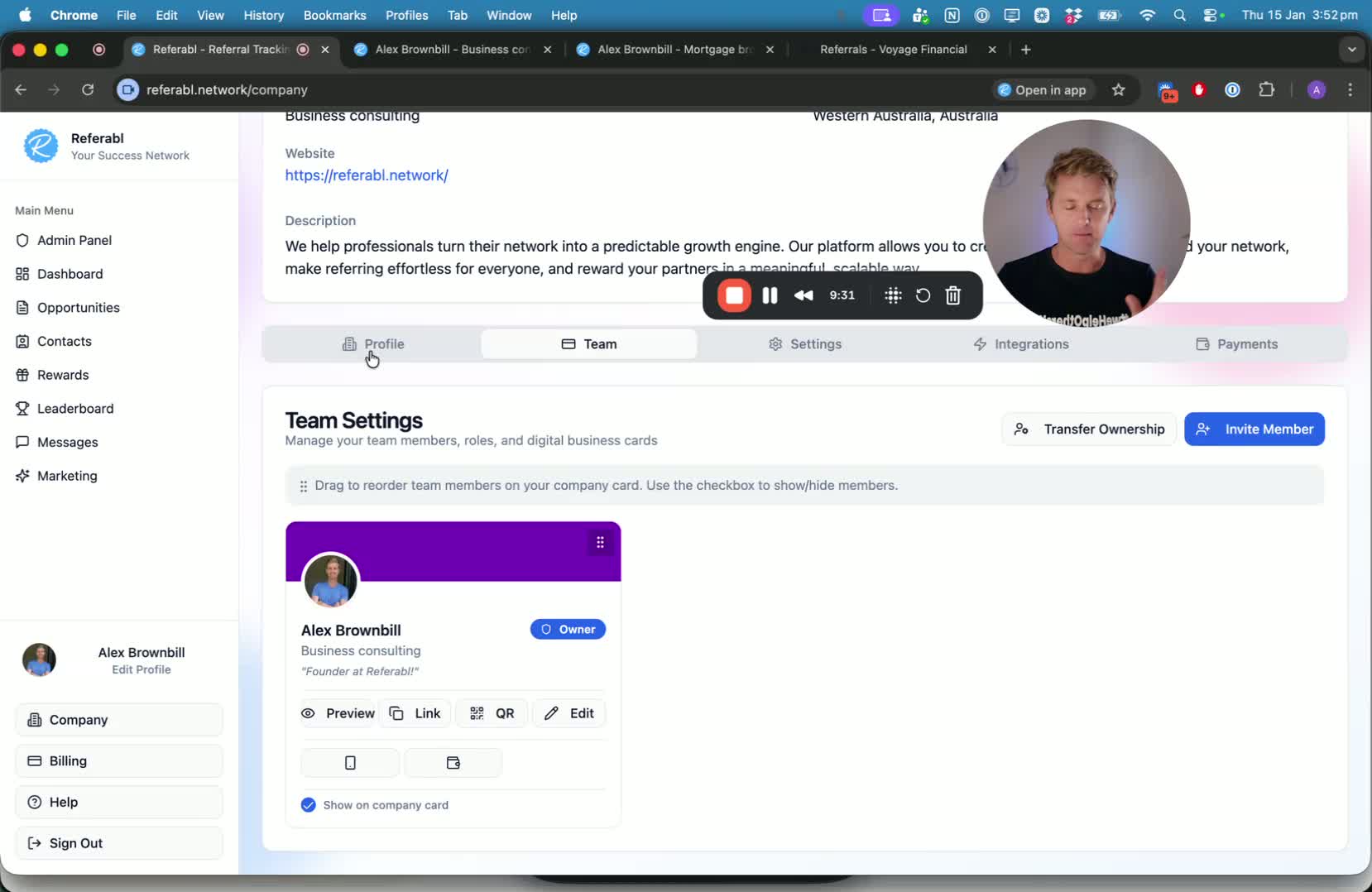The image size is (1372, 892).
Task: View site information icon in the address bar
Action: [127, 89]
